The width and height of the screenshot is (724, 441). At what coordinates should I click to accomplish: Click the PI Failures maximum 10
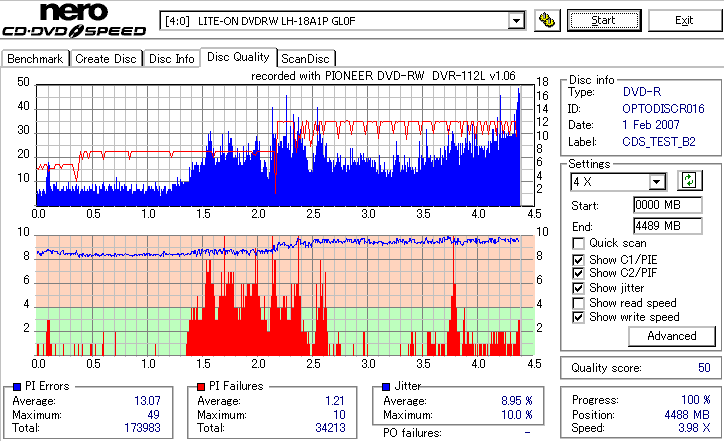pyautogui.click(x=339, y=415)
